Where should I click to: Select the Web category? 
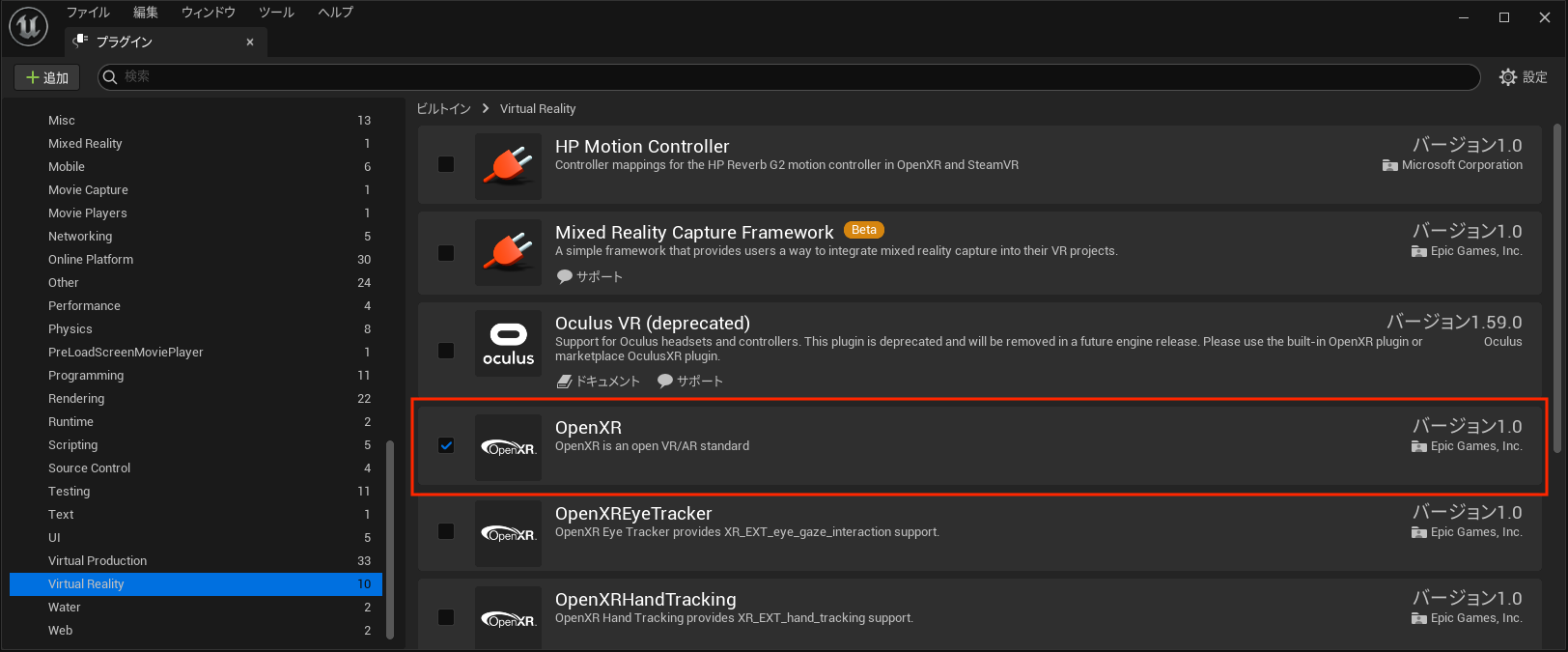(196, 631)
